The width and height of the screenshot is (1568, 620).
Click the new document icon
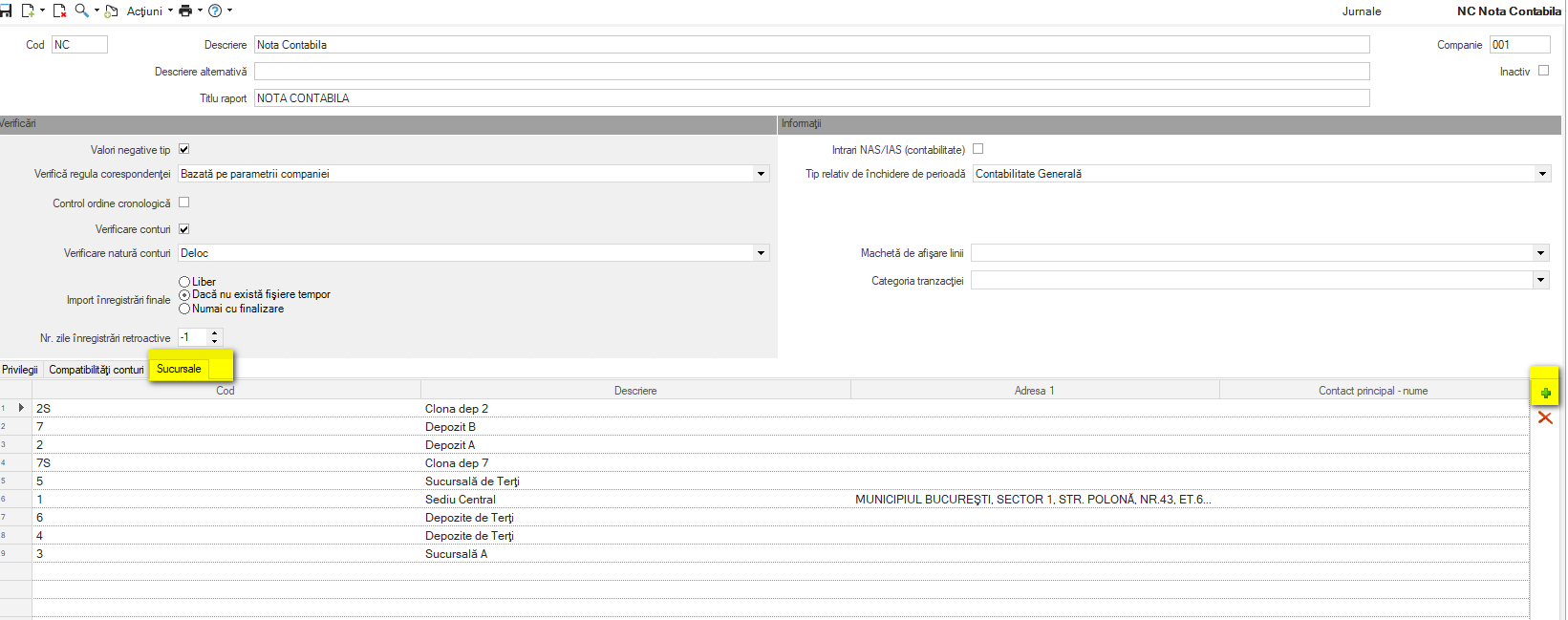coord(28,11)
